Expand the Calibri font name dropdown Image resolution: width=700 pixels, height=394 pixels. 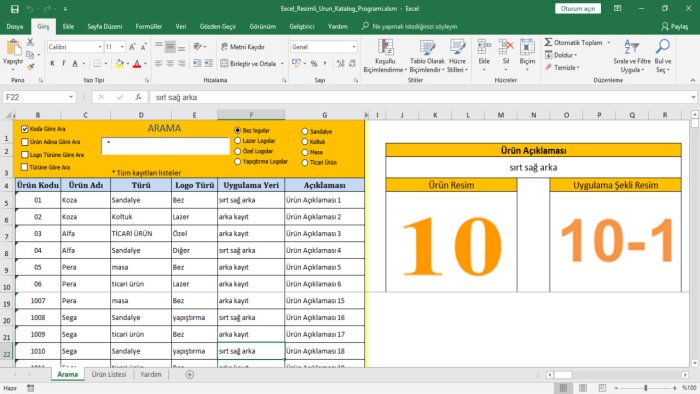tap(100, 47)
